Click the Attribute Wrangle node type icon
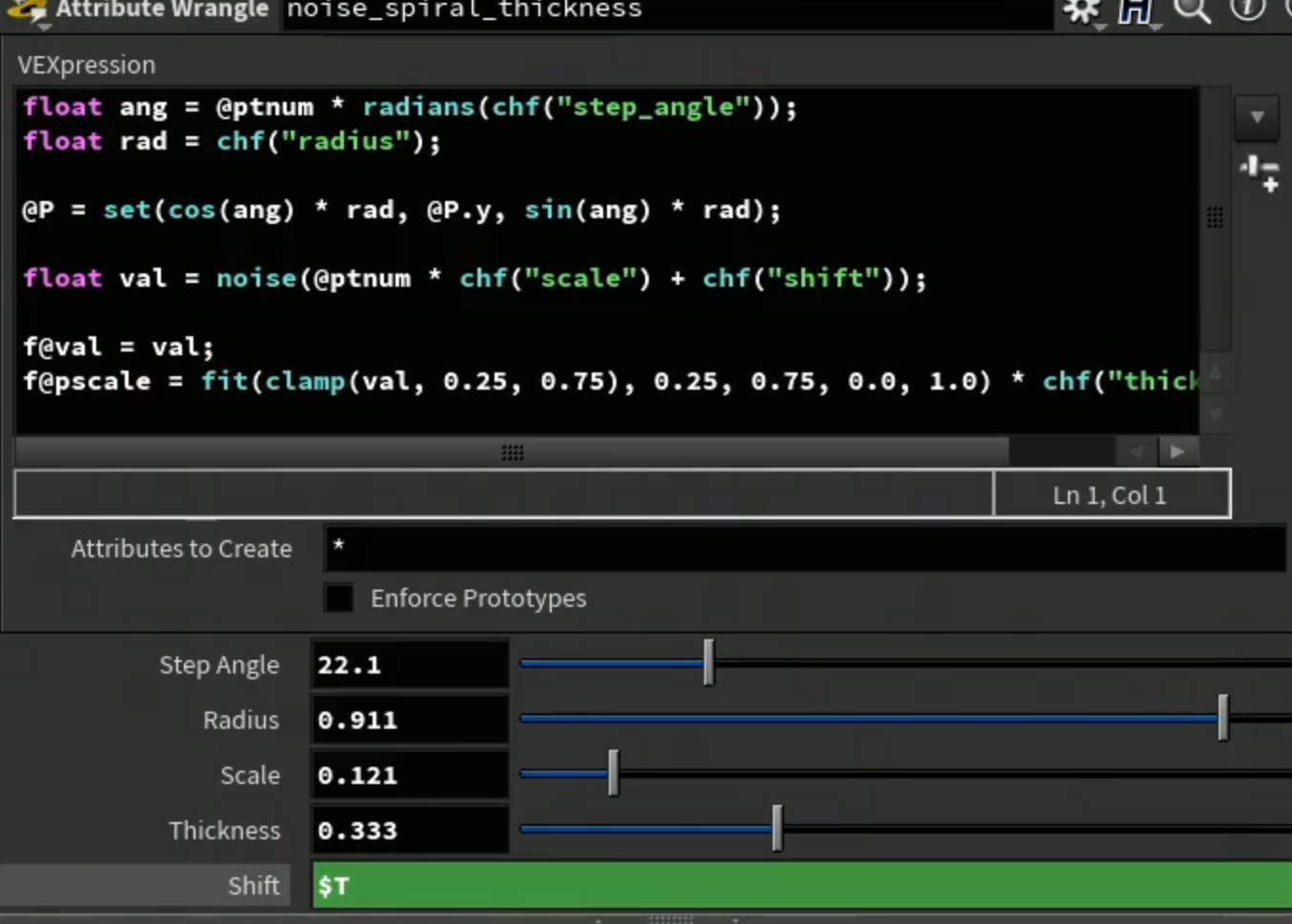 coord(27,10)
